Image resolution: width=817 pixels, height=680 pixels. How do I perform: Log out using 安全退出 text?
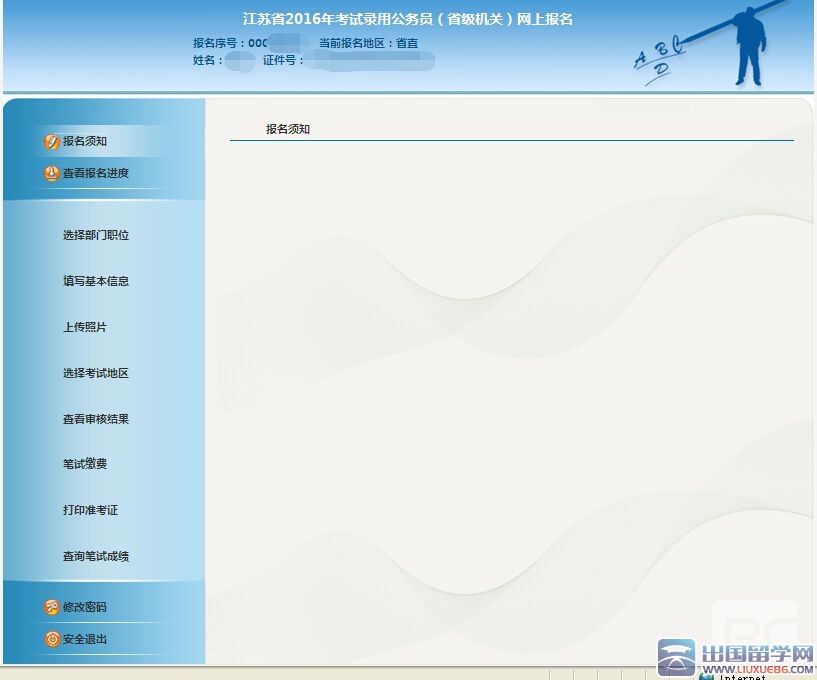[85, 639]
